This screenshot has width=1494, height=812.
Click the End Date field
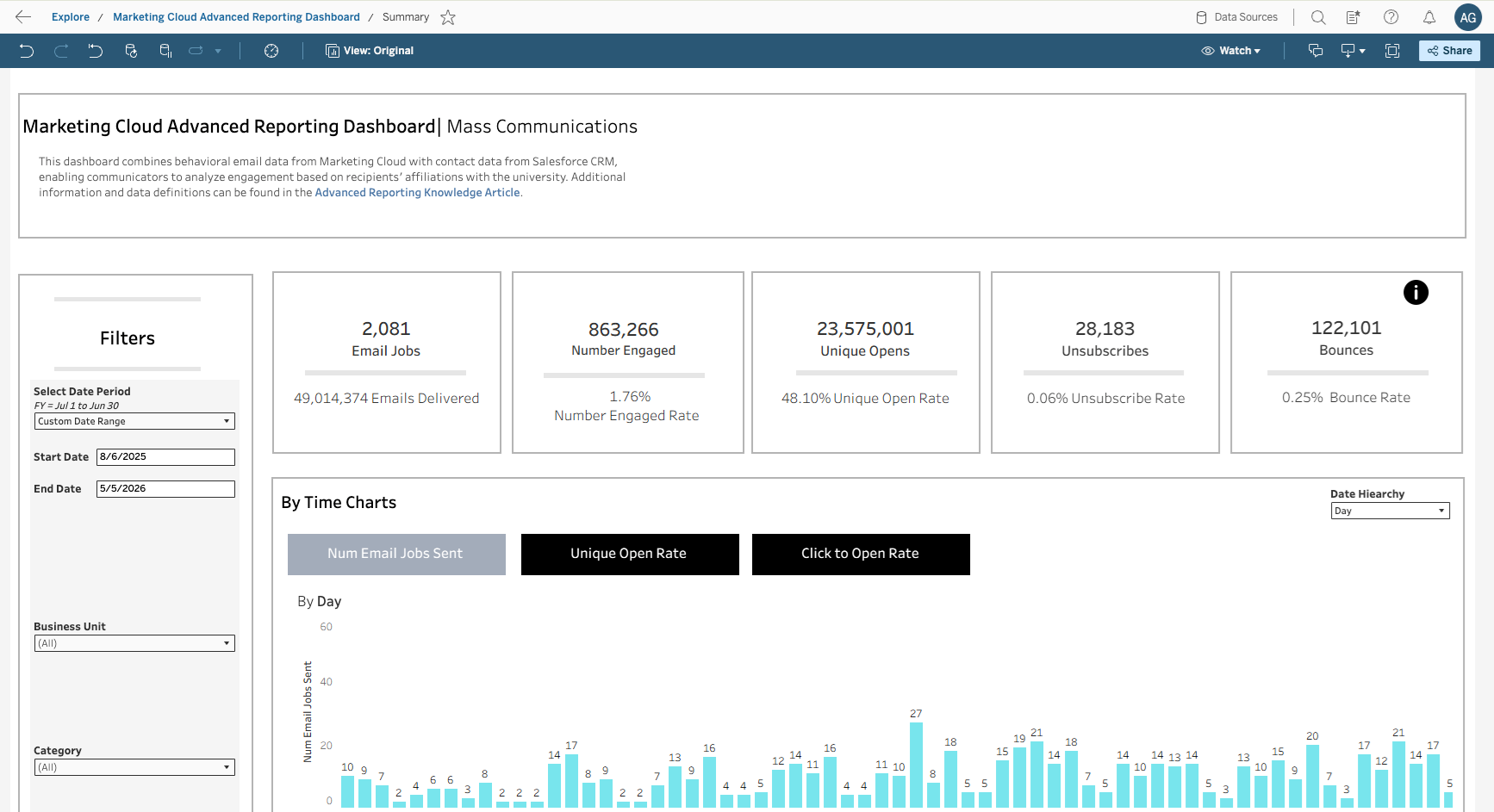coord(165,489)
